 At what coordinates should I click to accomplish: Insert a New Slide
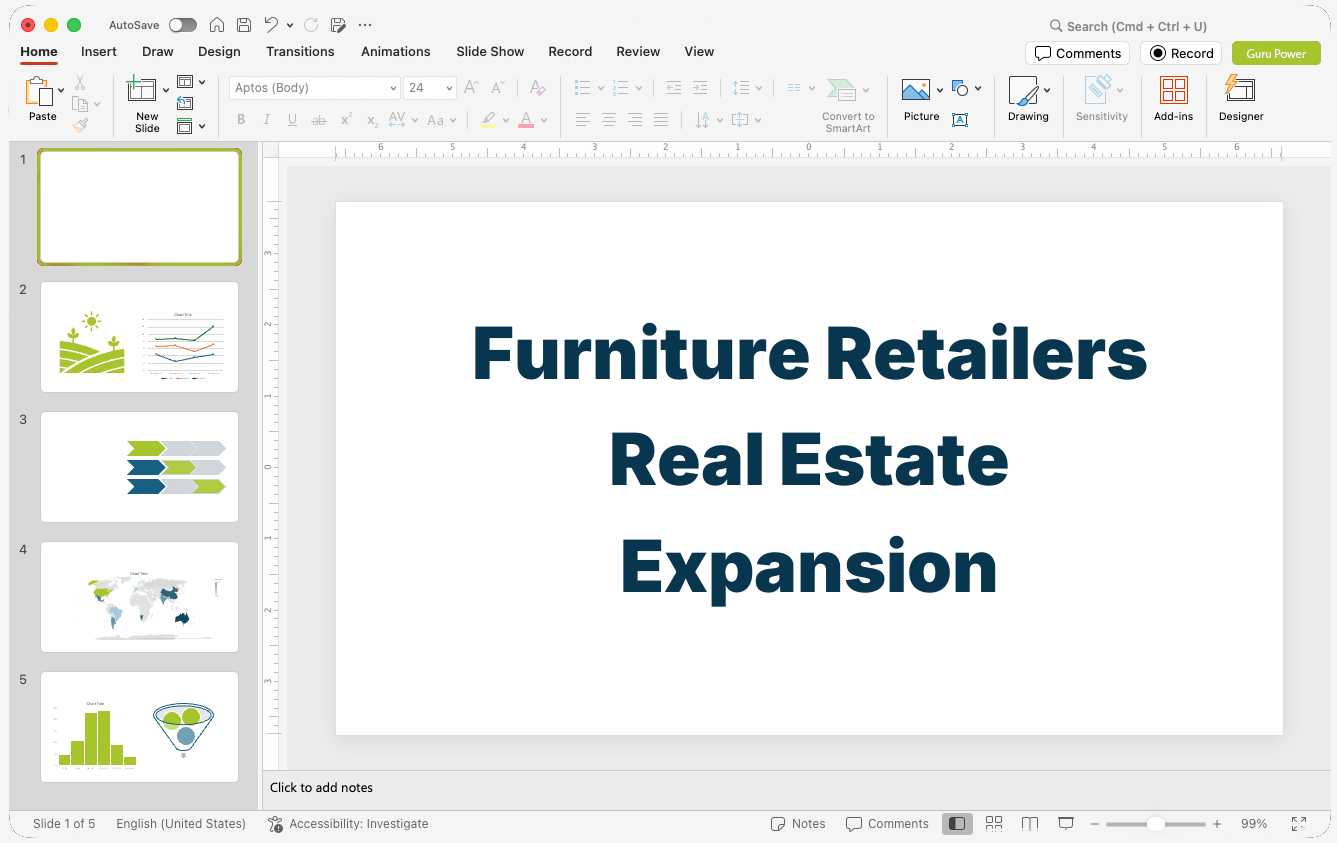(x=146, y=104)
